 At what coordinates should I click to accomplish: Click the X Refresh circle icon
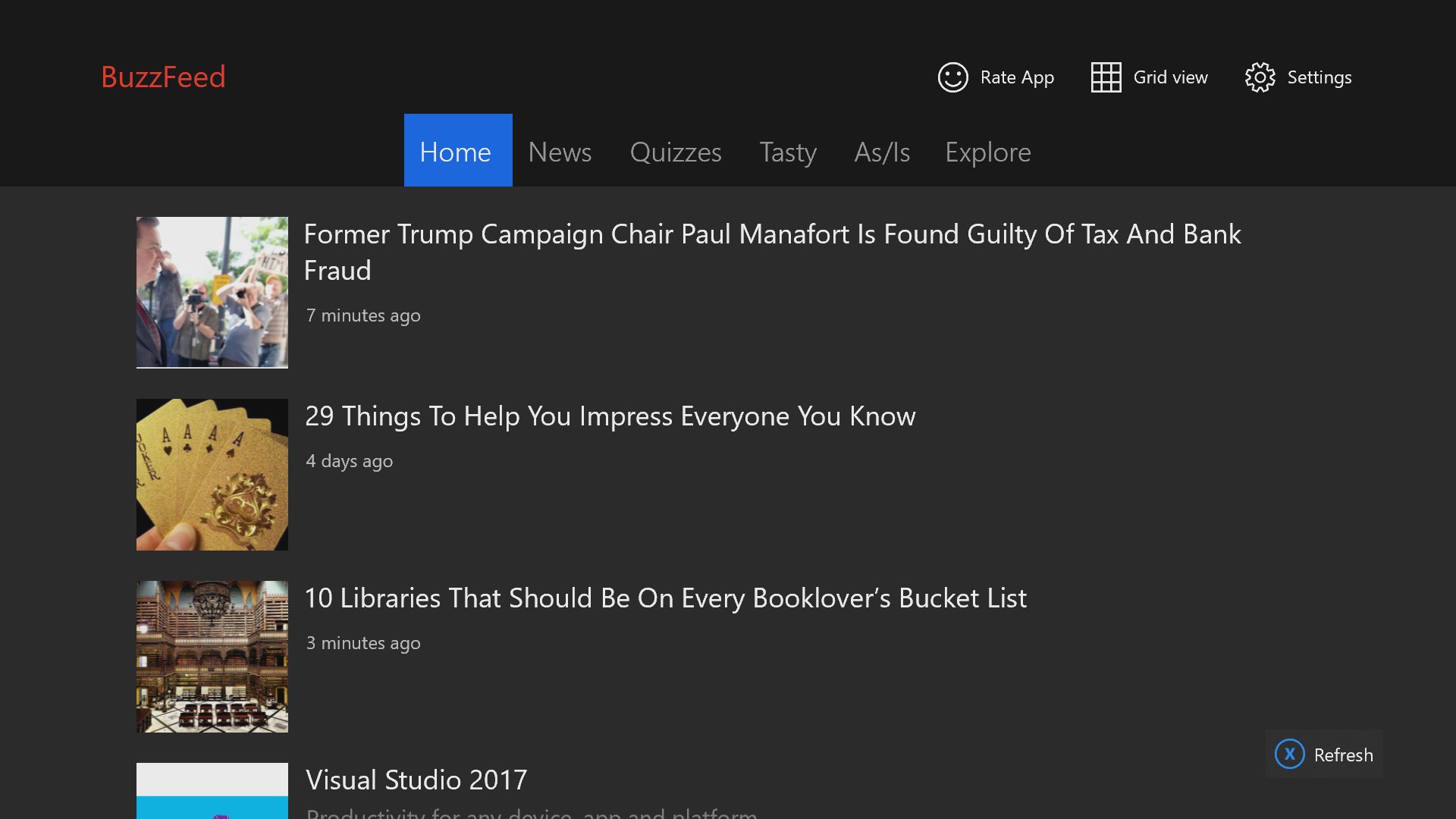pyautogui.click(x=1289, y=754)
